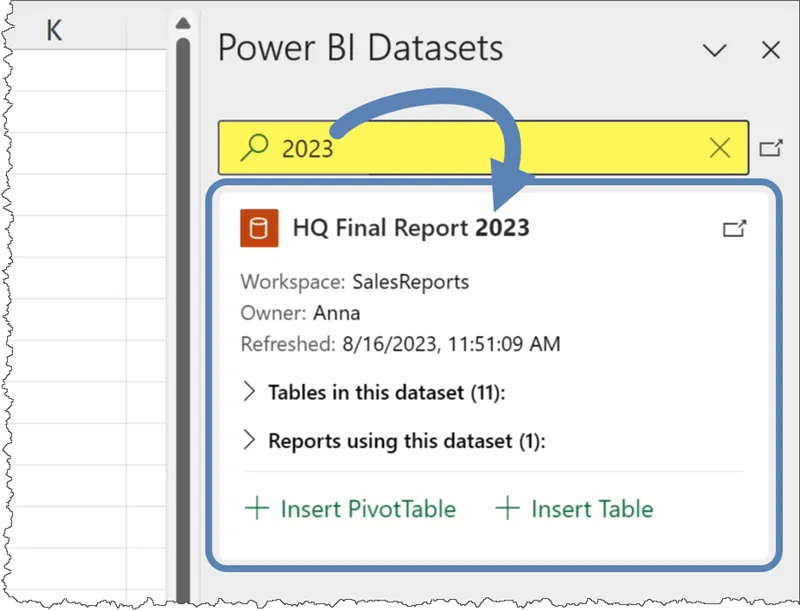Select the HQ Final Report 2023 title
This screenshot has width=800, height=611.
410,229
